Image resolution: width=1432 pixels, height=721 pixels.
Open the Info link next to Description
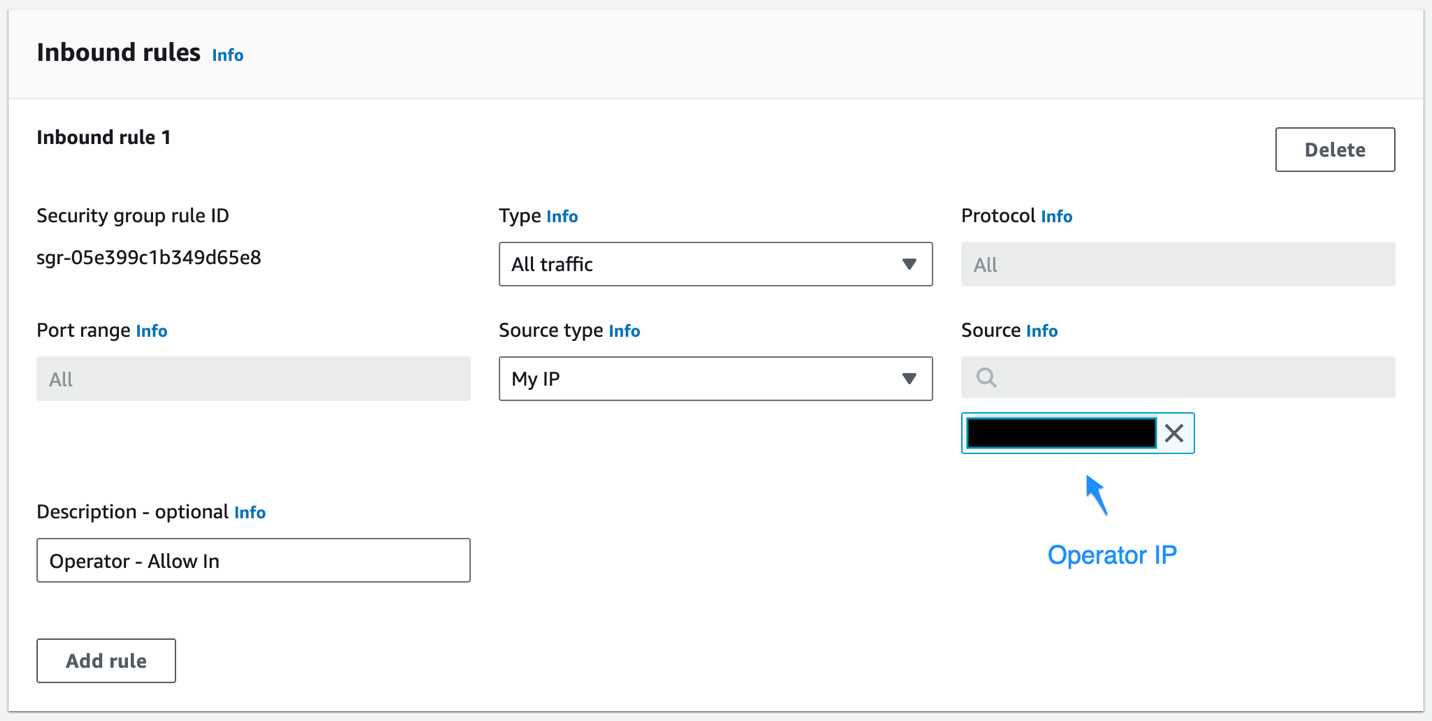(x=249, y=512)
